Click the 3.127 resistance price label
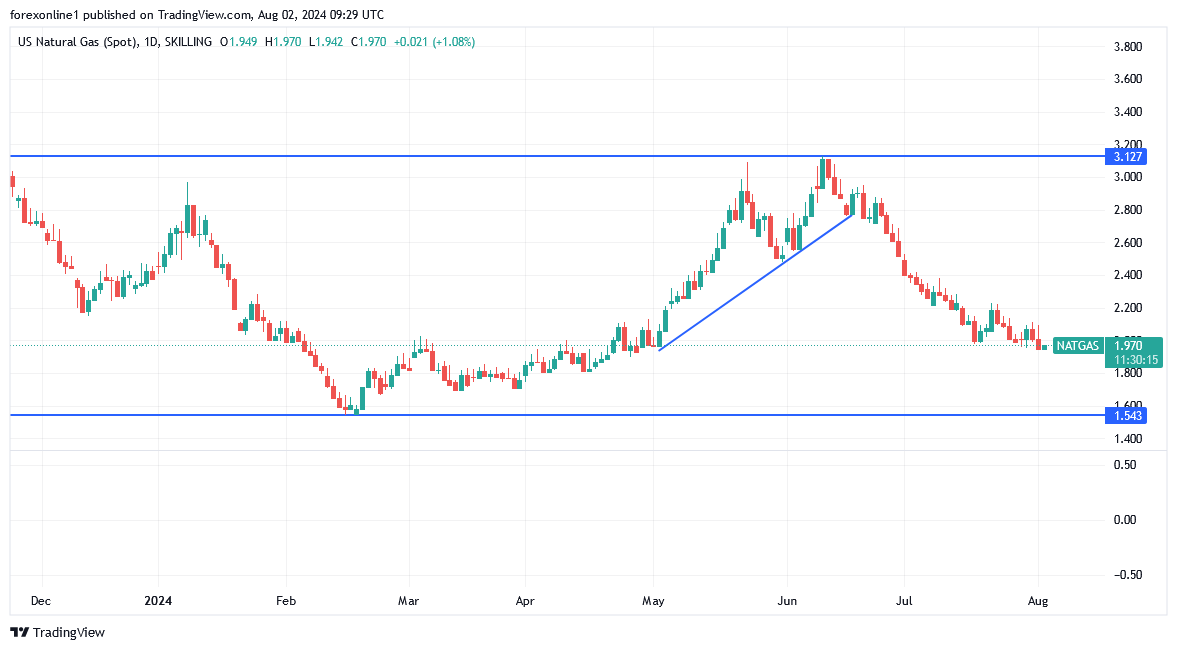1177x650 pixels. 1126,157
